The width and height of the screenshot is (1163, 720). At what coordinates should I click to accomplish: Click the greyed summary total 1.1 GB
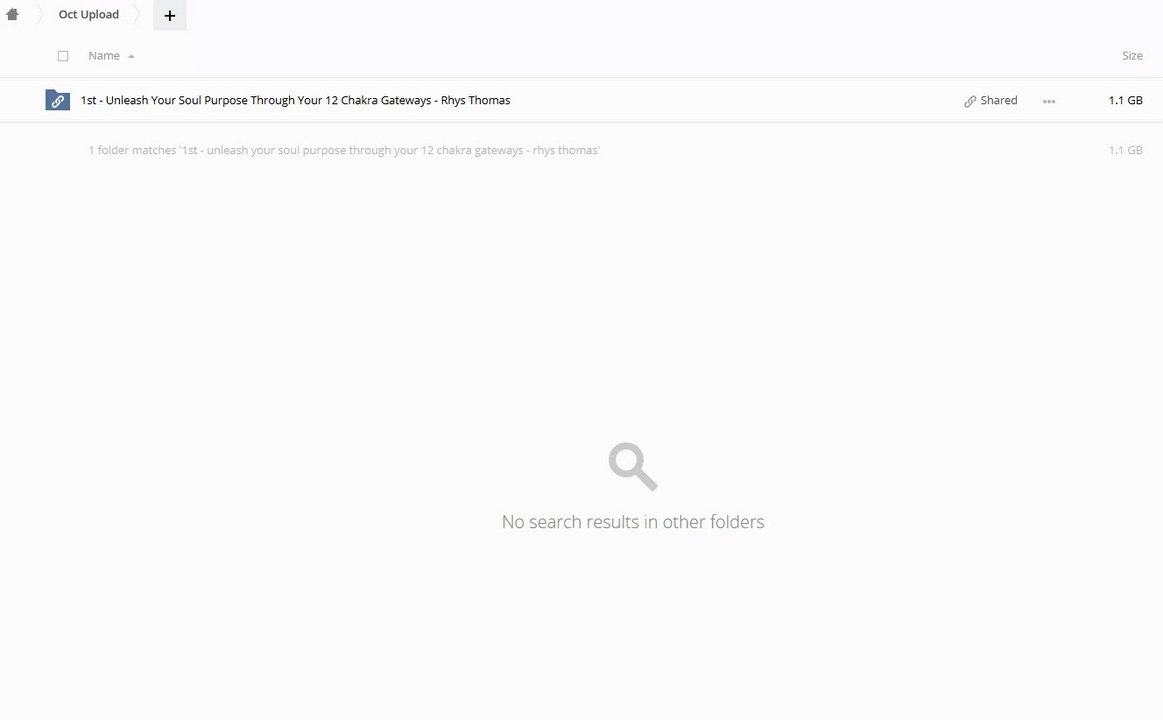click(x=1124, y=150)
